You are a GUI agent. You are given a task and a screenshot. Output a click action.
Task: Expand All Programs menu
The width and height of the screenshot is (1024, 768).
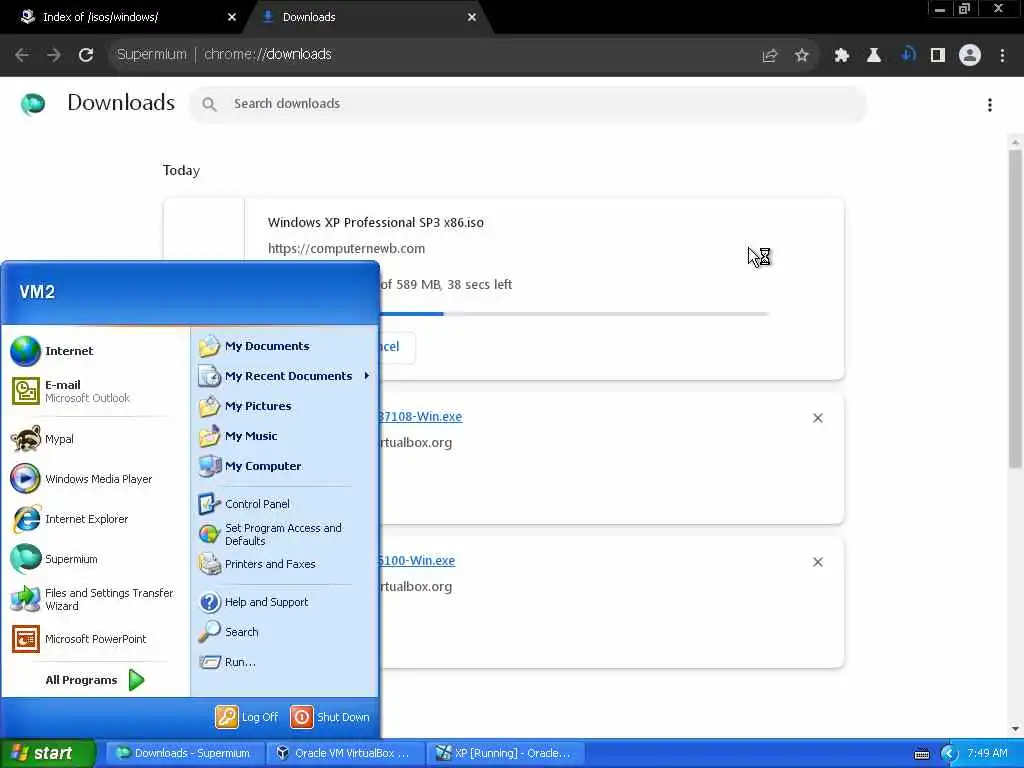[x=95, y=680]
